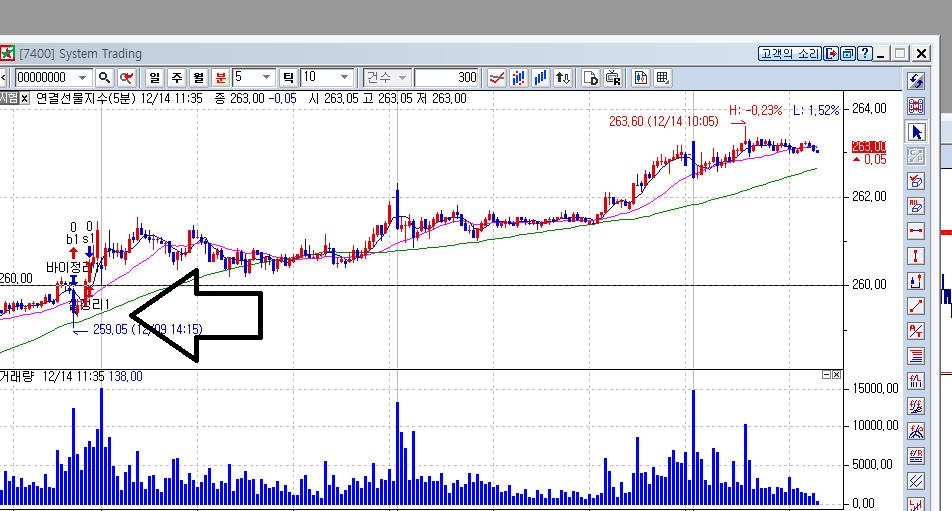Open the help question mark icon
Image resolution: width=952 pixels, height=511 pixels.
point(864,54)
